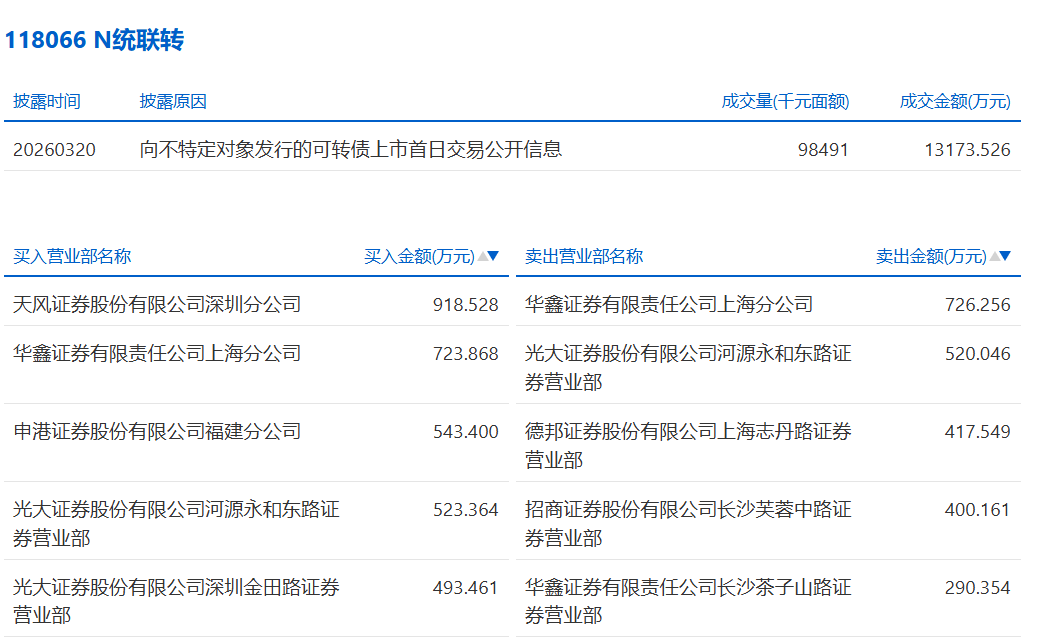Click the 成交量(千元面额) column header
The image size is (1038, 644).
pyautogui.click(x=785, y=101)
